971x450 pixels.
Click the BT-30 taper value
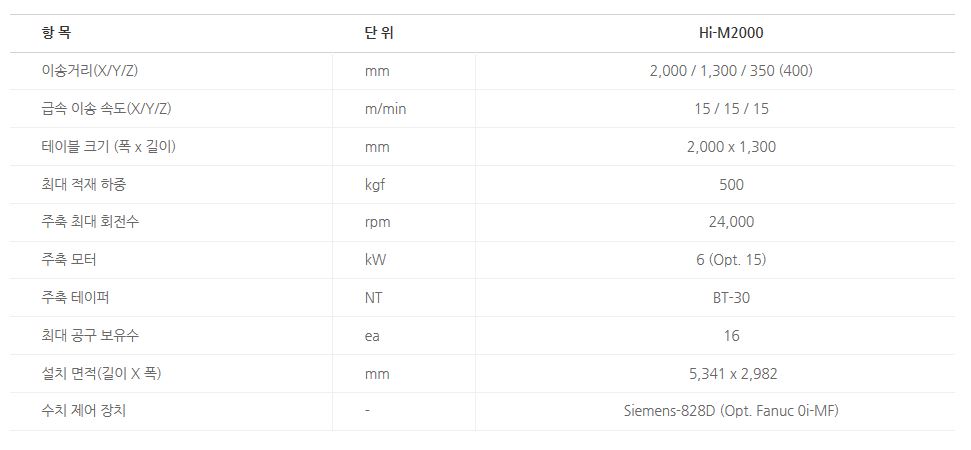click(731, 298)
